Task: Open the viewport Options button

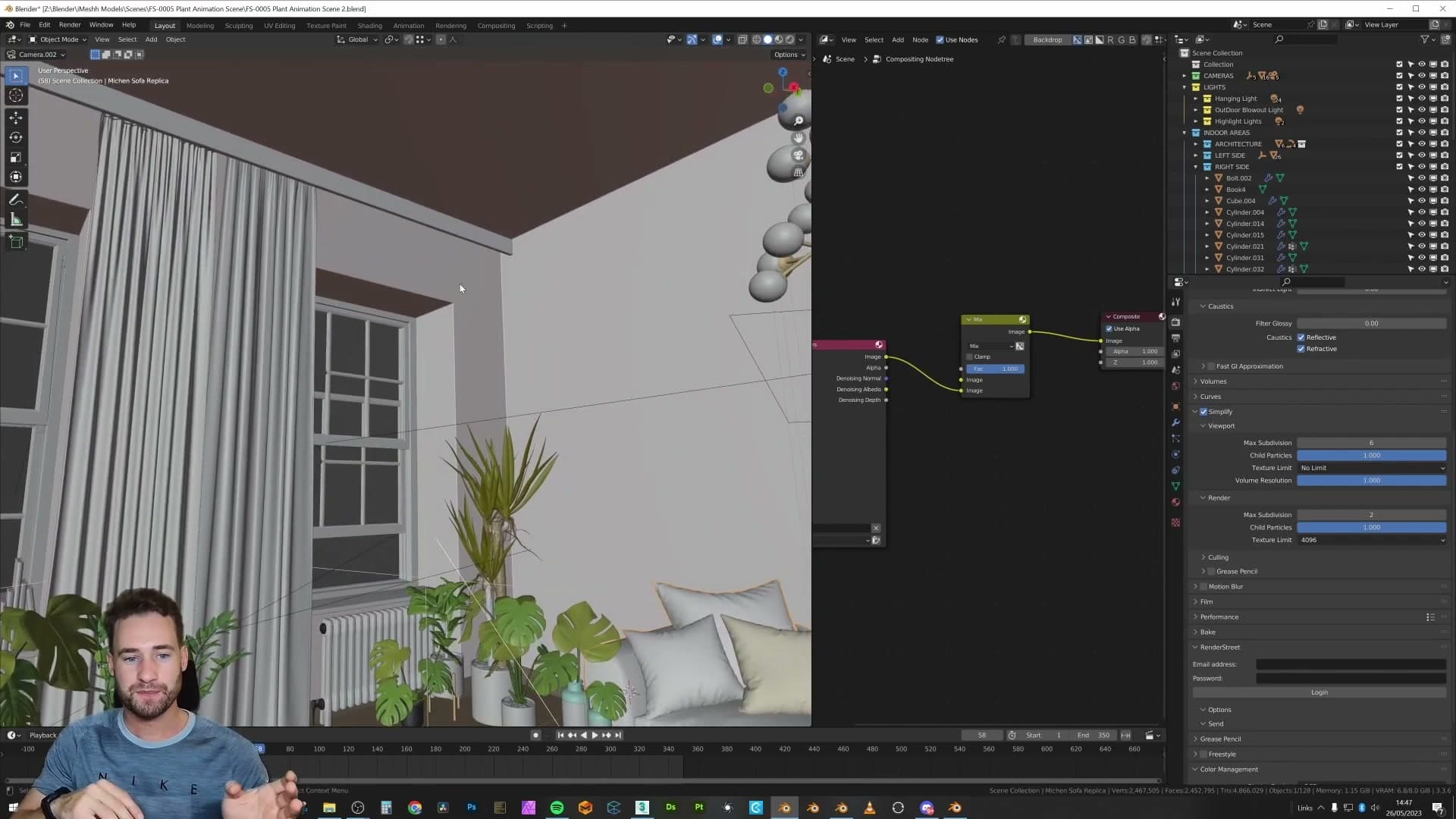Action: (789, 55)
